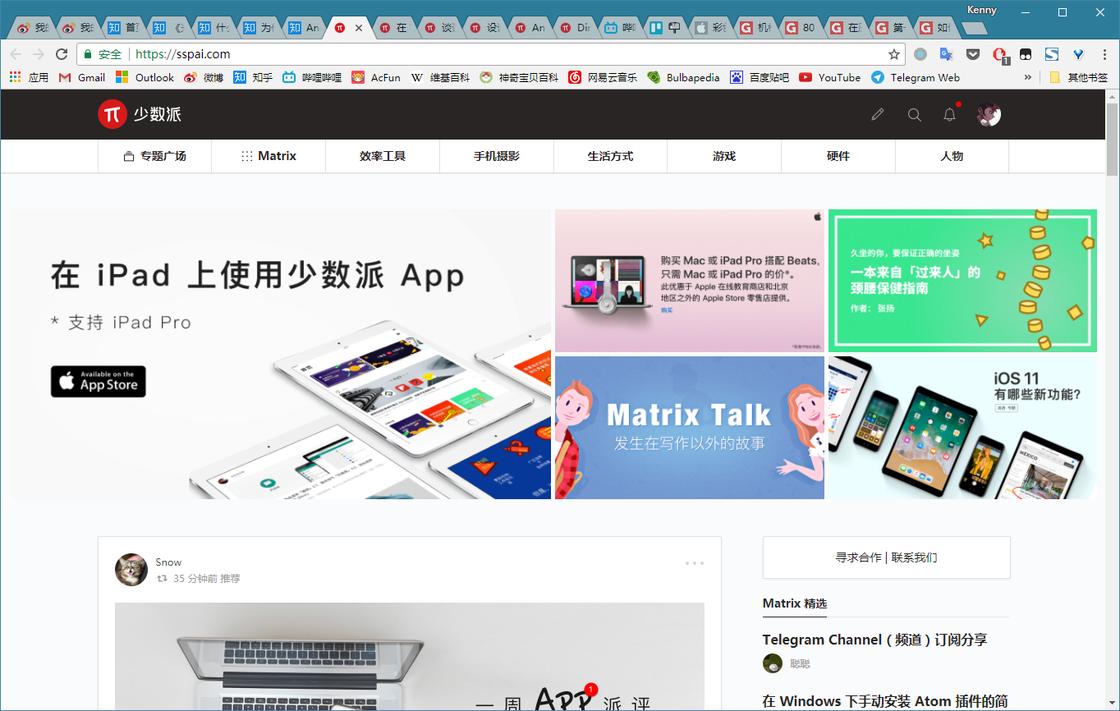Open the red extension icon with badge 1
Viewport: 1120px width, 711px height.
(x=1000, y=55)
